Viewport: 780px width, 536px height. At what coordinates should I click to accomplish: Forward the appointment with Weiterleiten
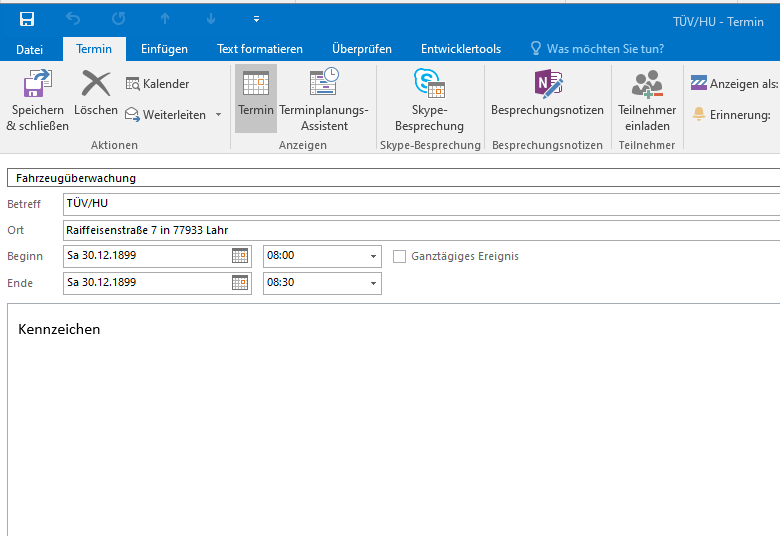(x=166, y=114)
